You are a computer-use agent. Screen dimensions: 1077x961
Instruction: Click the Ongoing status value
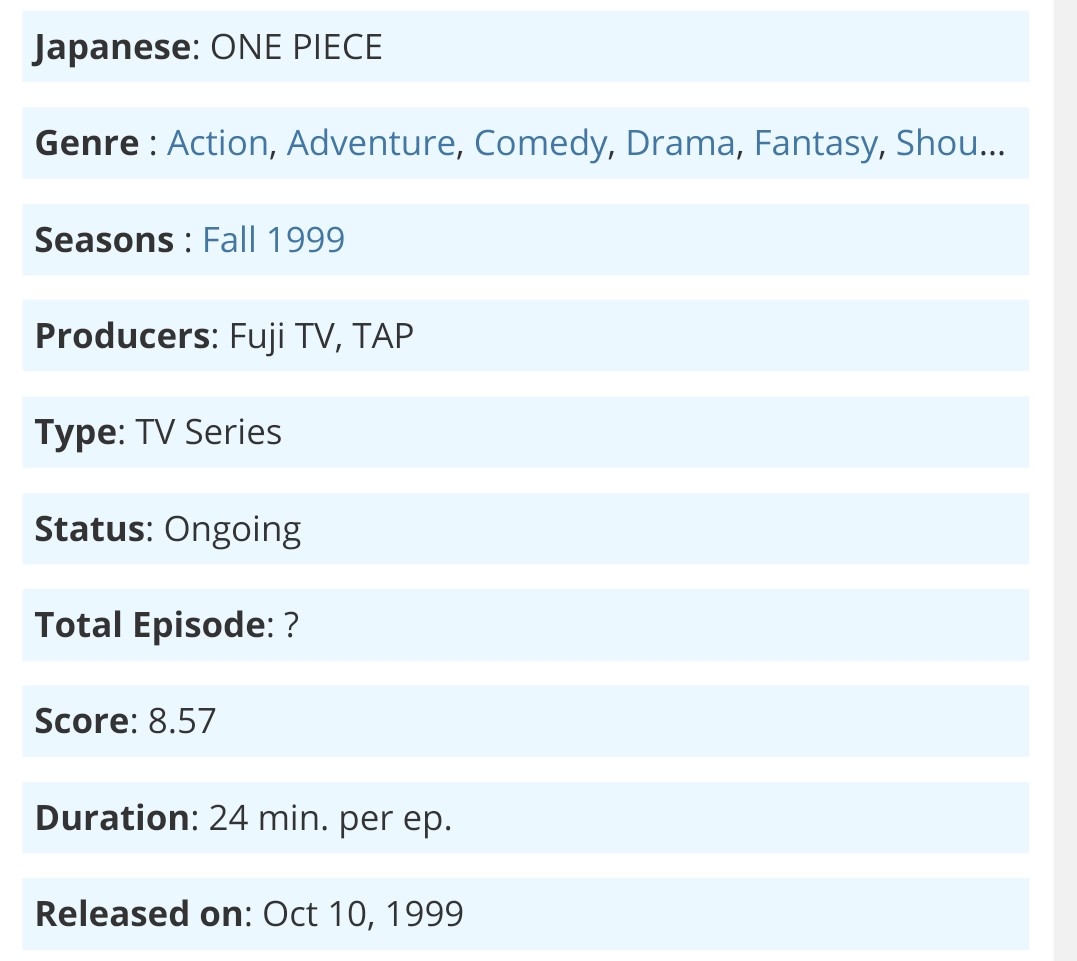232,530
